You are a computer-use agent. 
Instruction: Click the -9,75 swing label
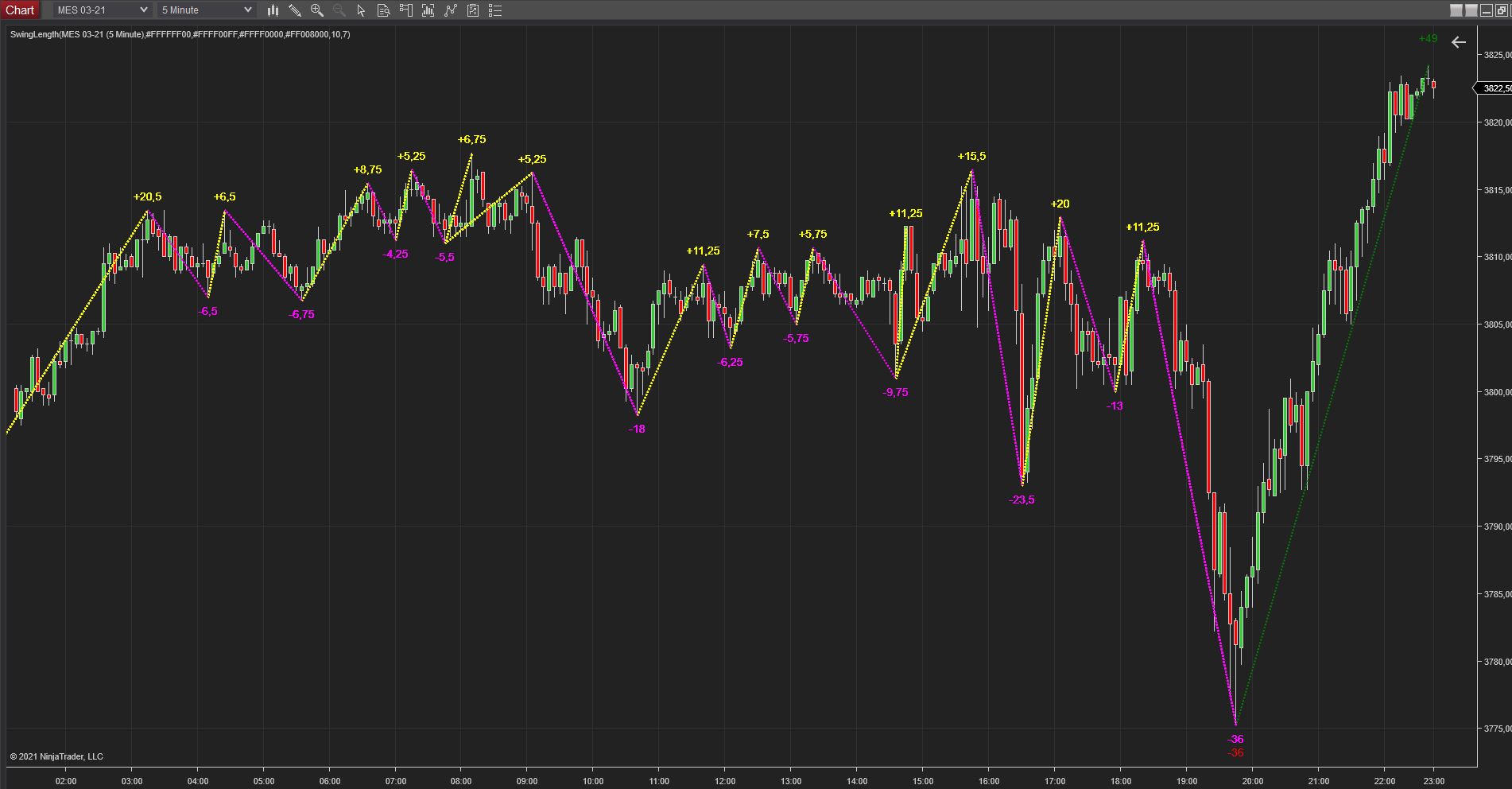[895, 392]
